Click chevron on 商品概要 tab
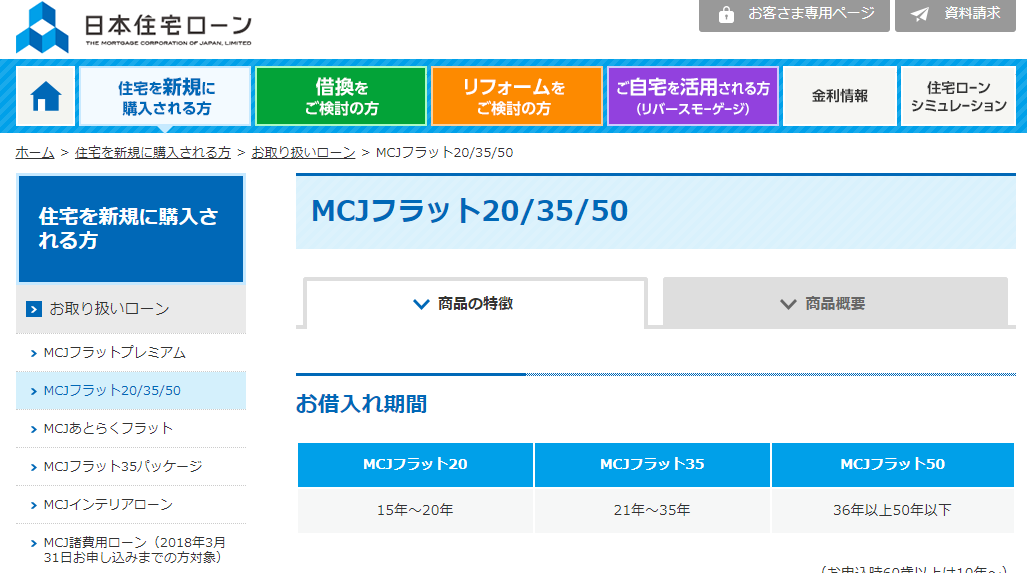This screenshot has height=573, width=1027. point(788,305)
